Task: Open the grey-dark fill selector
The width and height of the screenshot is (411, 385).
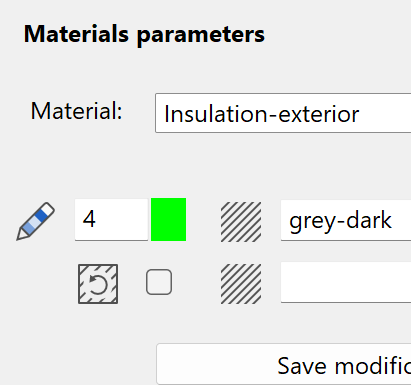Action: point(346,220)
